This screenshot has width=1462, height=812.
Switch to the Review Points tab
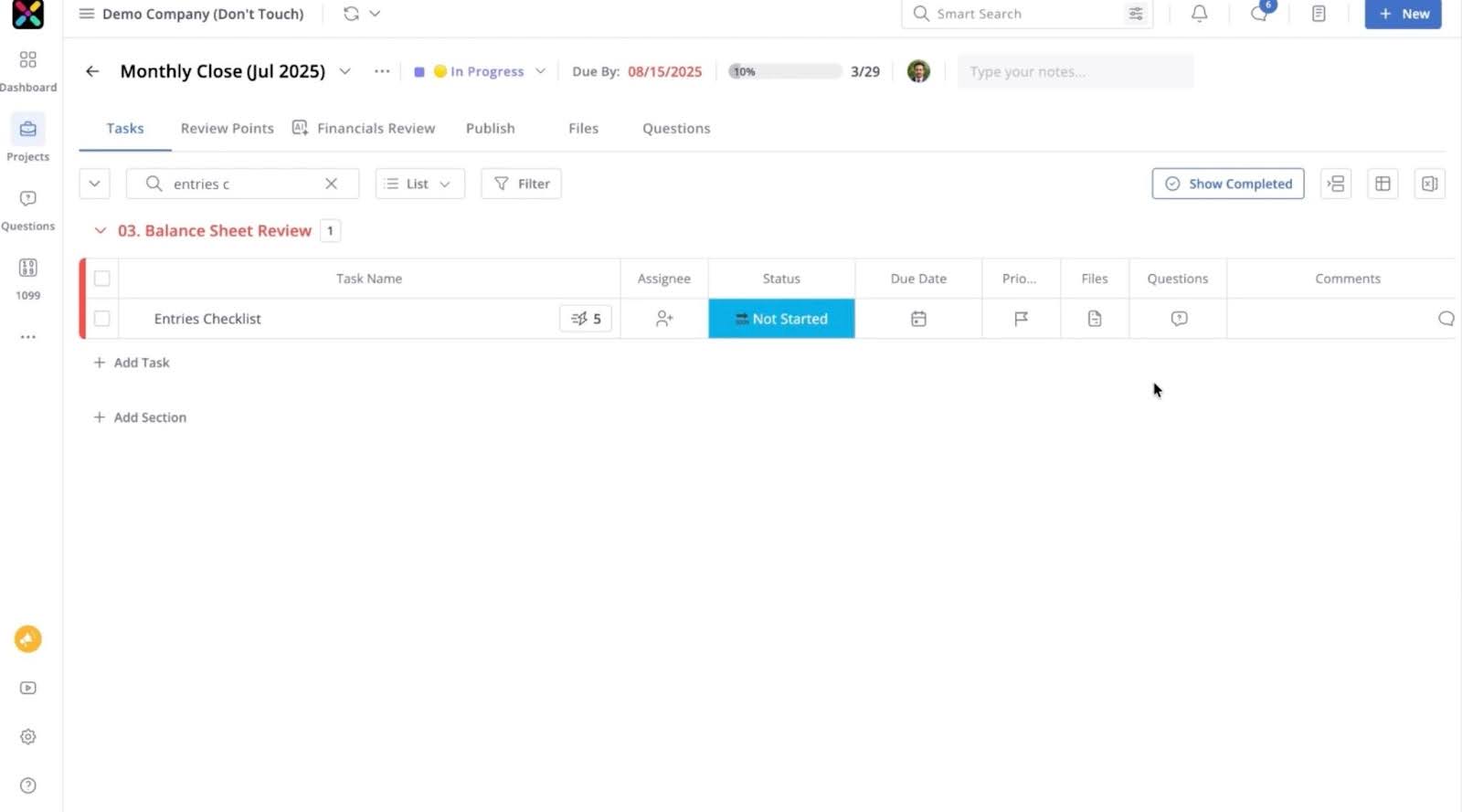pyautogui.click(x=227, y=129)
